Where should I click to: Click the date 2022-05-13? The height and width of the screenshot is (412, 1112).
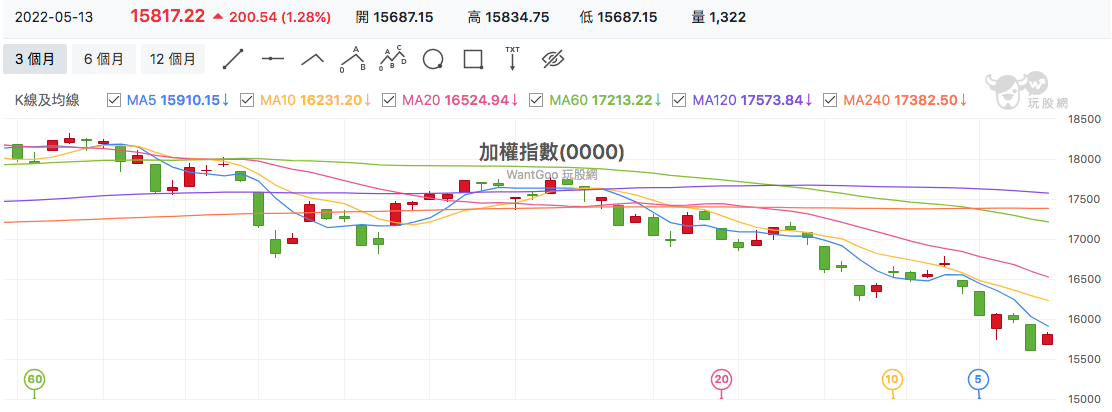point(54,18)
